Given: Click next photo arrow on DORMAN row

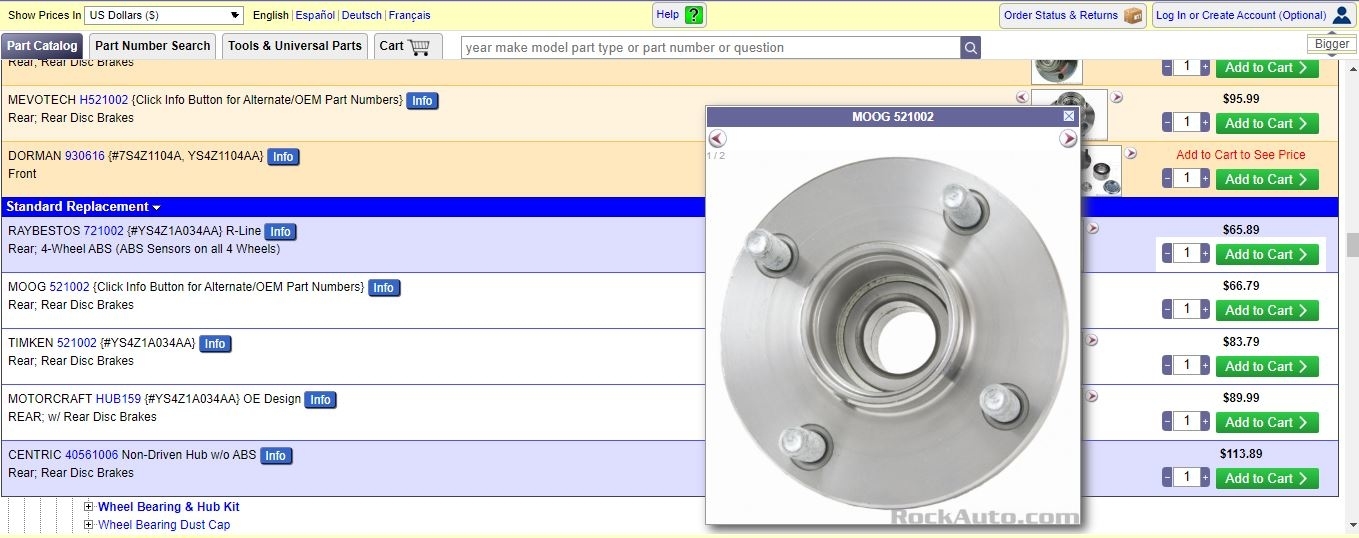Looking at the screenshot, I should tap(1131, 153).
